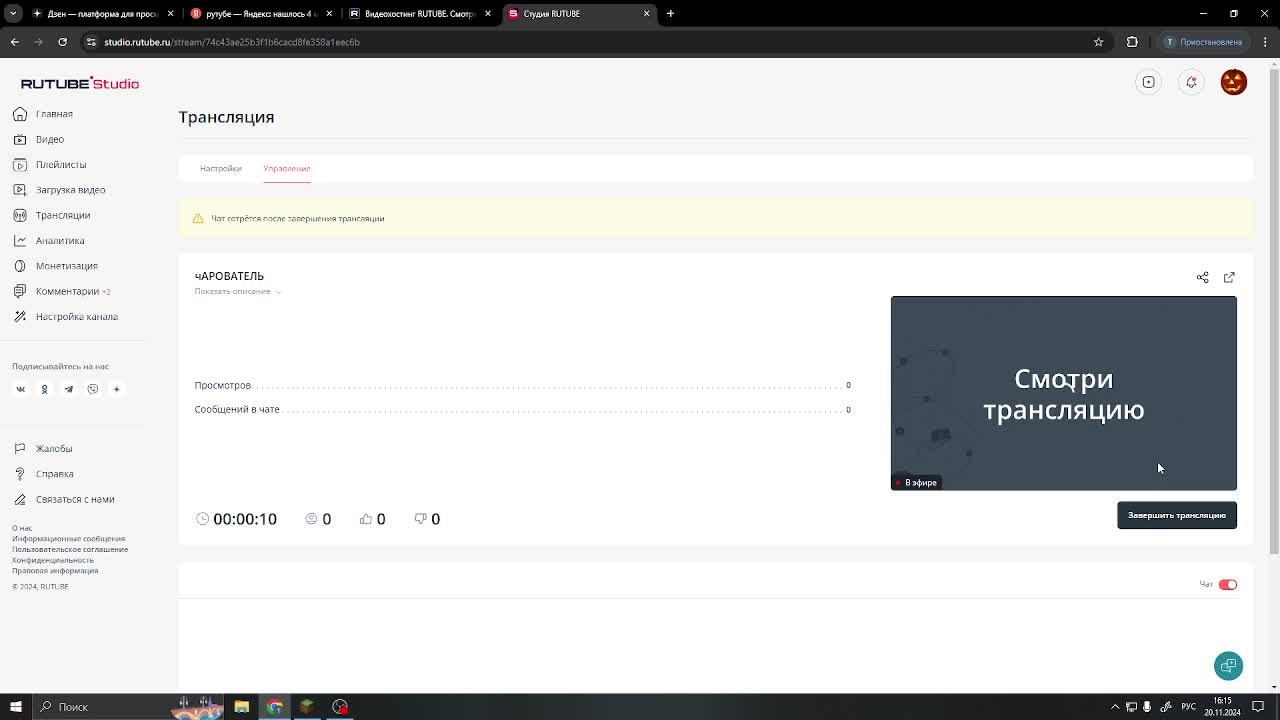Click the Telegram social icon
This screenshot has width=1280, height=720.
pyautogui.click(x=68, y=389)
